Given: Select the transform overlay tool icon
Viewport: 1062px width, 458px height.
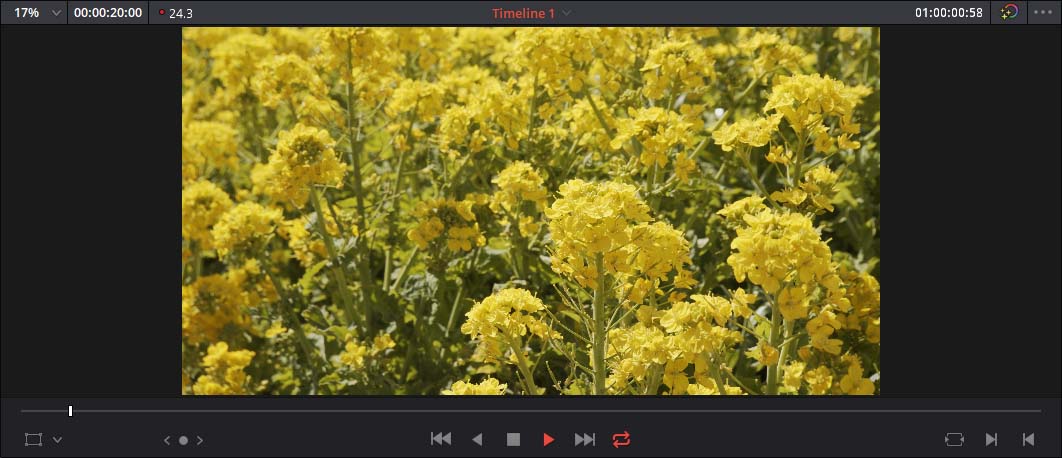Looking at the screenshot, I should pos(33,440).
